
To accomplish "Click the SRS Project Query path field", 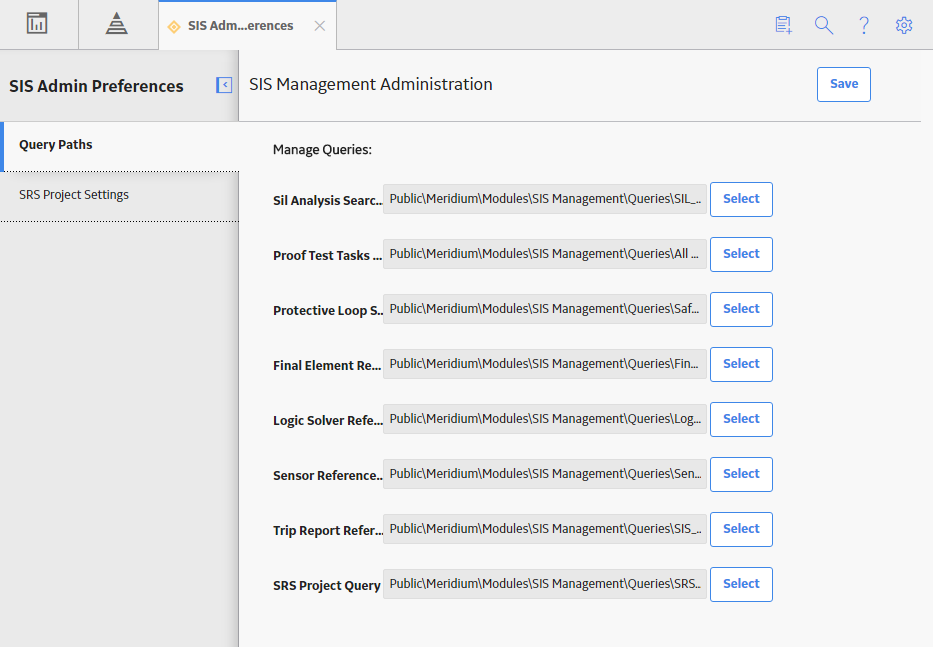I will [x=545, y=585].
